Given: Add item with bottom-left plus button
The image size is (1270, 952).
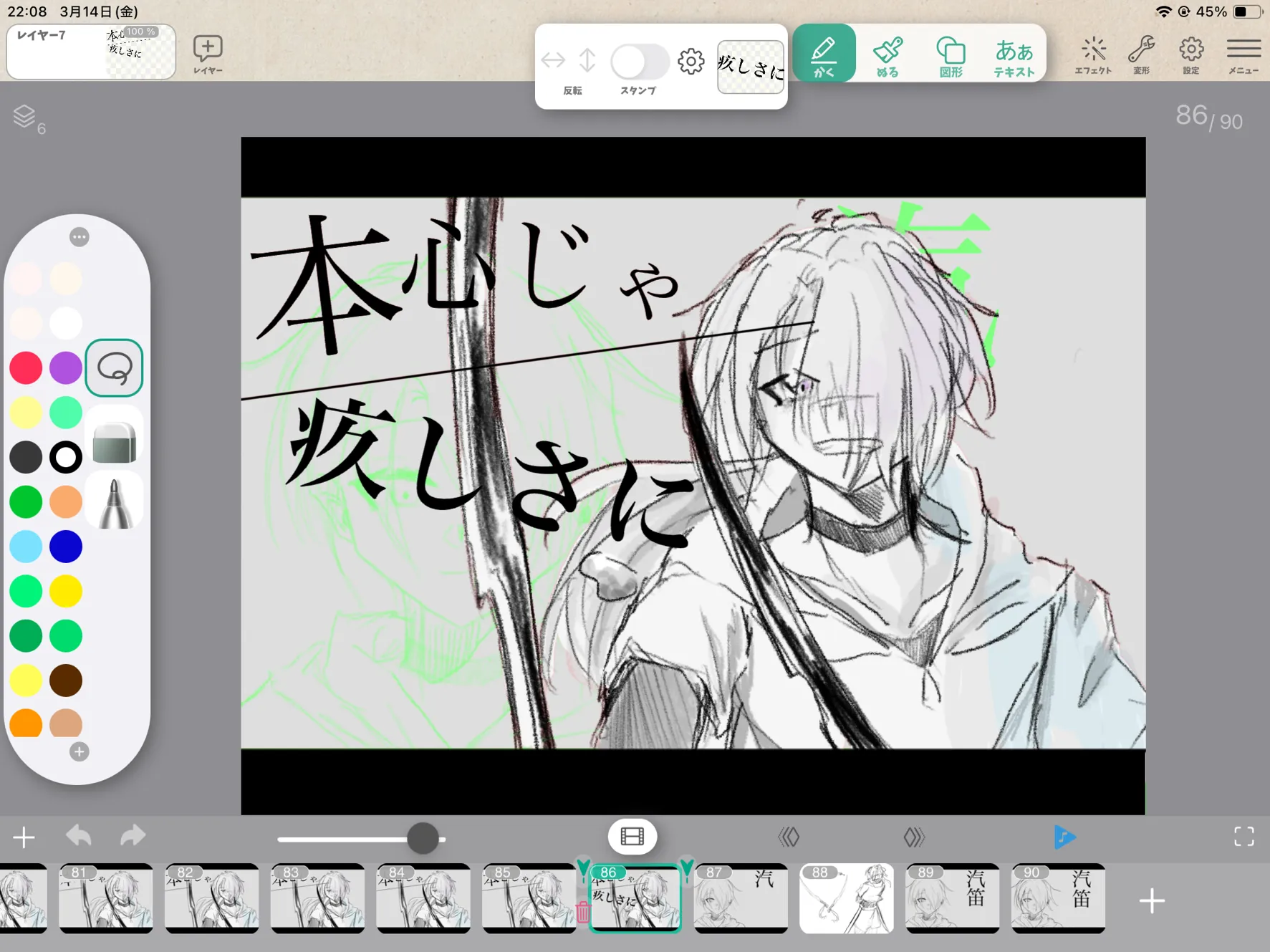Looking at the screenshot, I should [x=24, y=837].
